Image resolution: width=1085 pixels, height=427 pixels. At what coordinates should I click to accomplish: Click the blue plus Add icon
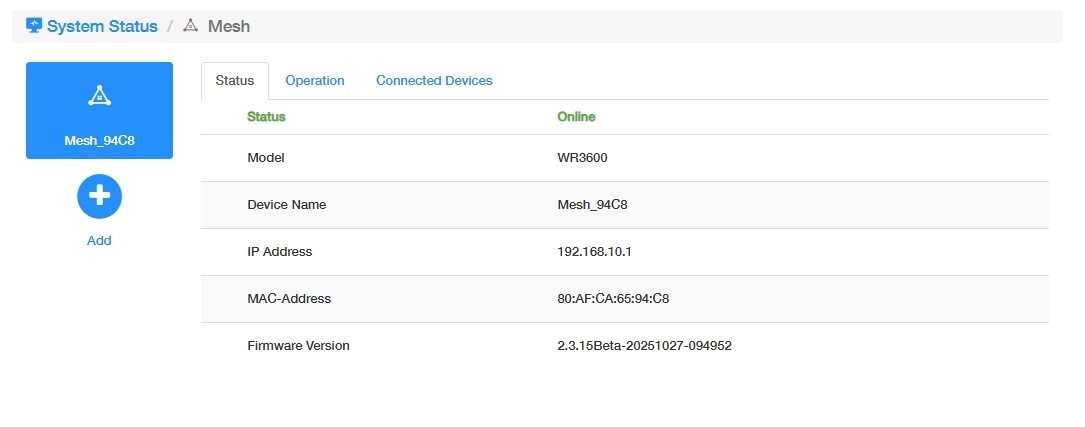tap(99, 197)
